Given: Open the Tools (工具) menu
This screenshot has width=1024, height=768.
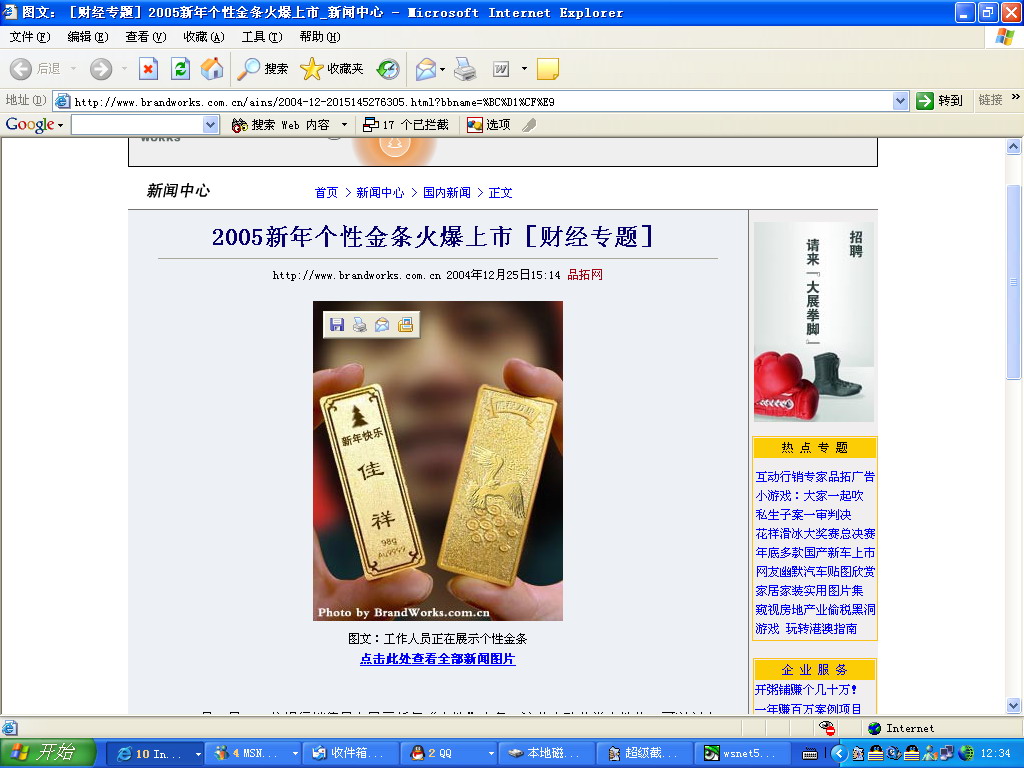Looking at the screenshot, I should [262, 37].
